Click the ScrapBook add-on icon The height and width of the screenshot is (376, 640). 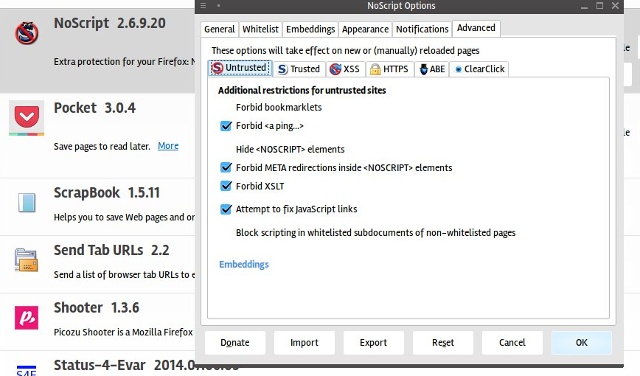click(x=27, y=202)
